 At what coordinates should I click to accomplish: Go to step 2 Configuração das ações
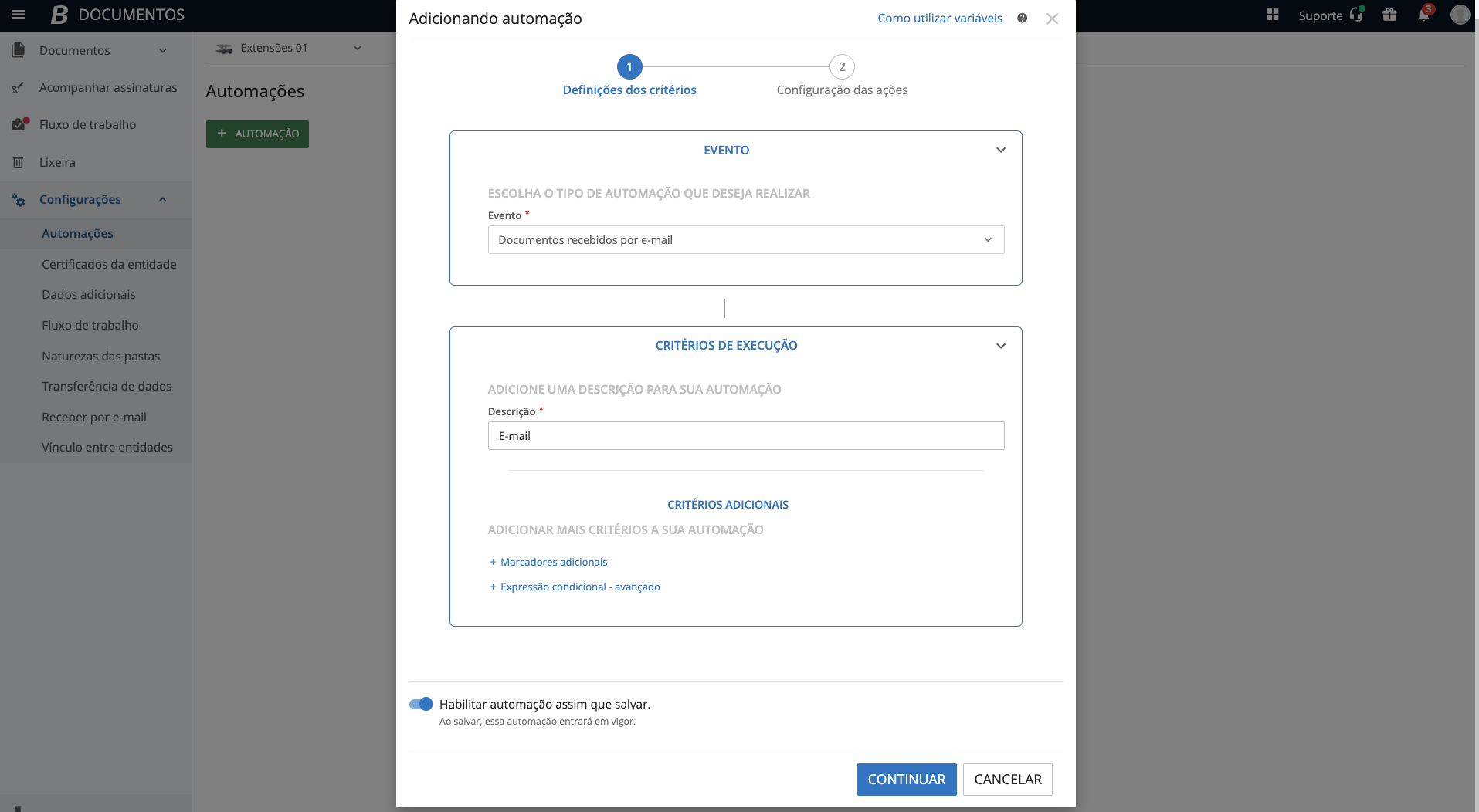tap(842, 67)
